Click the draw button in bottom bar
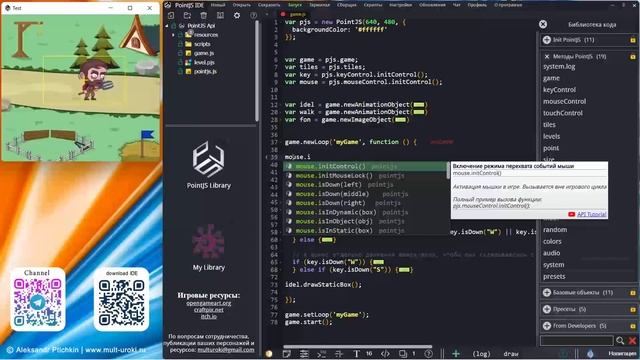 tap(511, 354)
